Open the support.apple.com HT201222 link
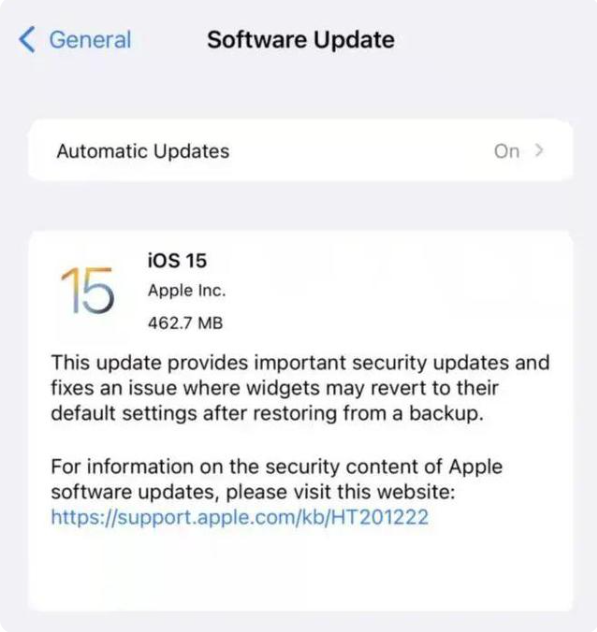The height and width of the screenshot is (632, 597). point(239,517)
